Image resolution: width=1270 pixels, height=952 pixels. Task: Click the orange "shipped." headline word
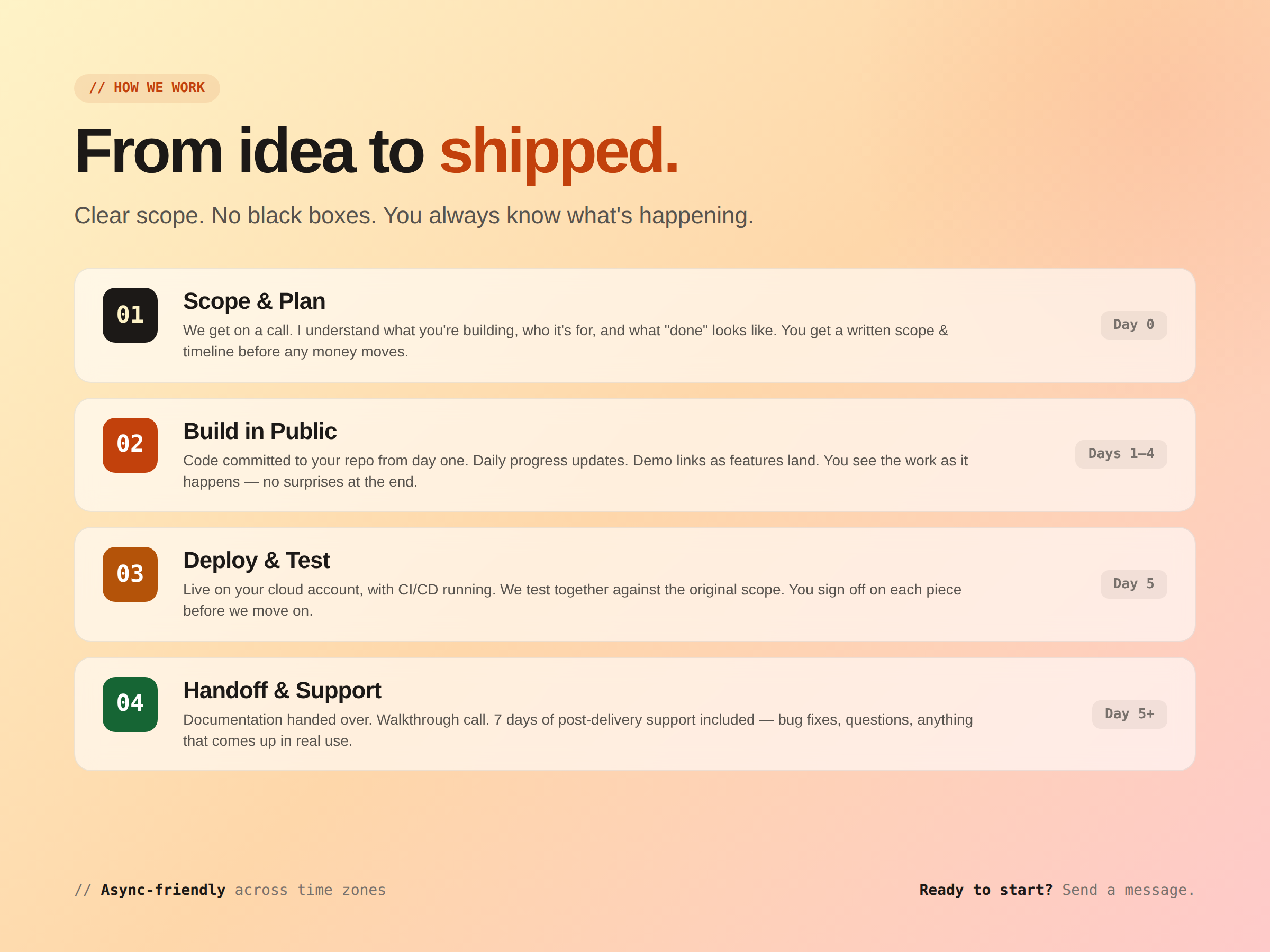[559, 152]
